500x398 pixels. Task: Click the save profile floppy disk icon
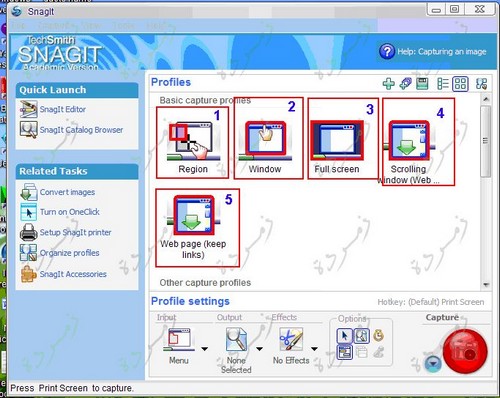click(422, 84)
